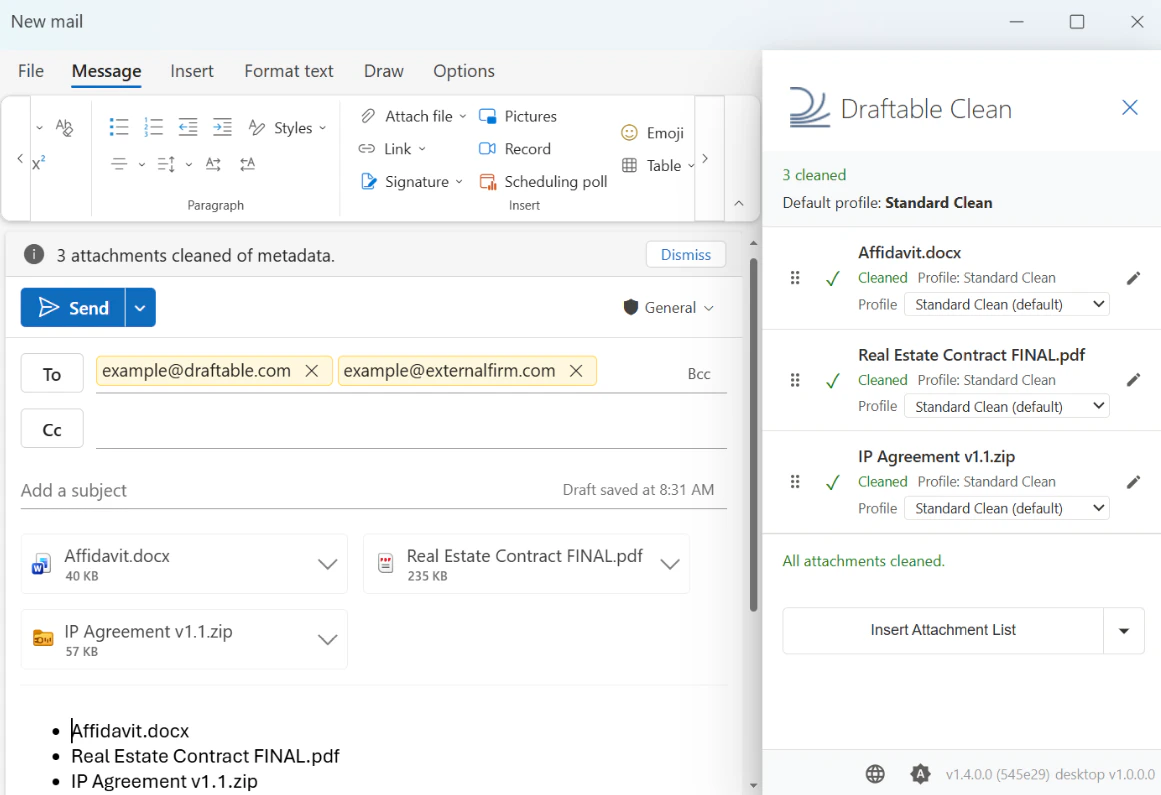Open the Send options arrow
The image size is (1161, 795).
(140, 307)
